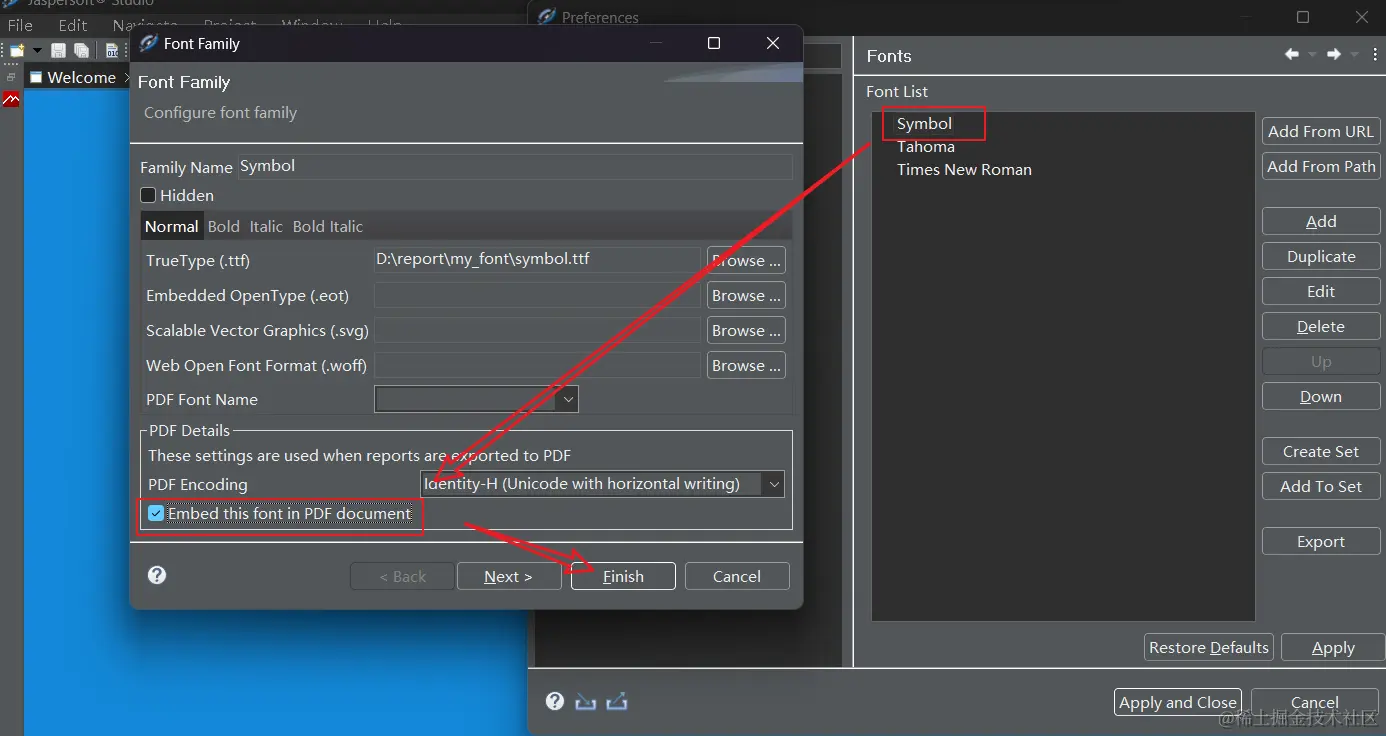
Task: Open the File menu
Action: [x=20, y=25]
